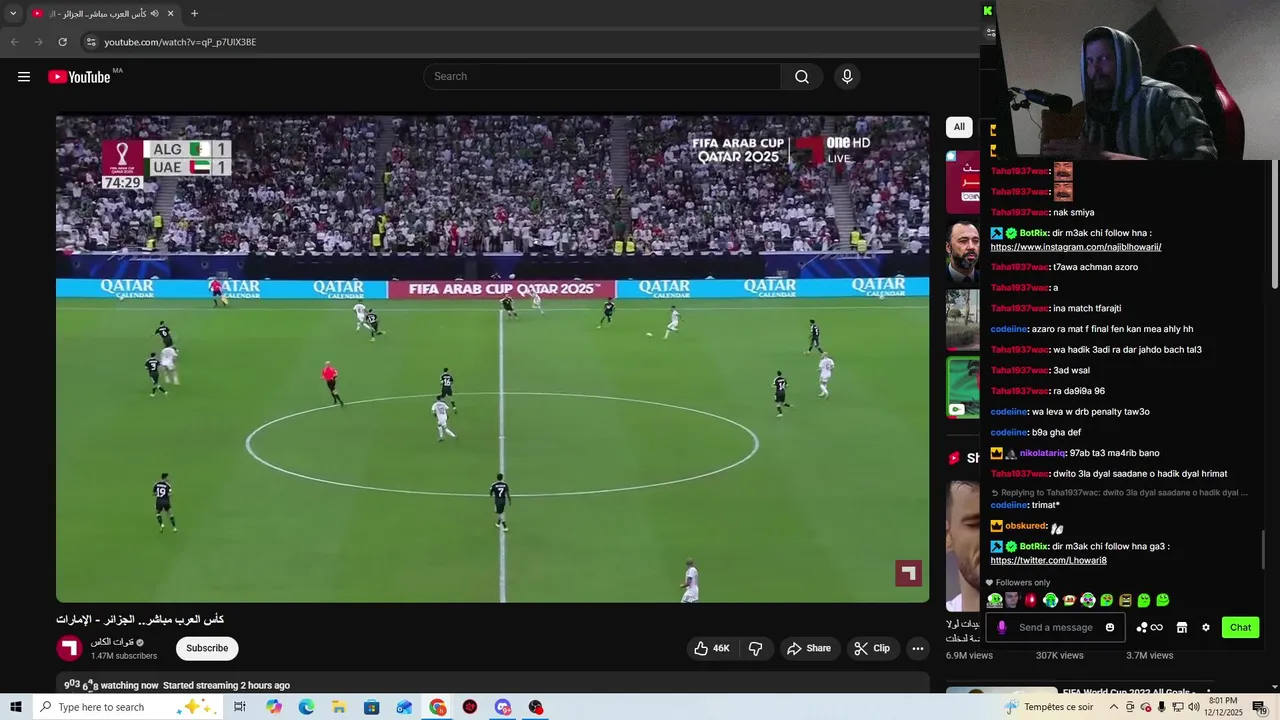Viewport: 1280px width, 720px height.
Task: Click the first green emote under Followers only
Action: [994, 600]
